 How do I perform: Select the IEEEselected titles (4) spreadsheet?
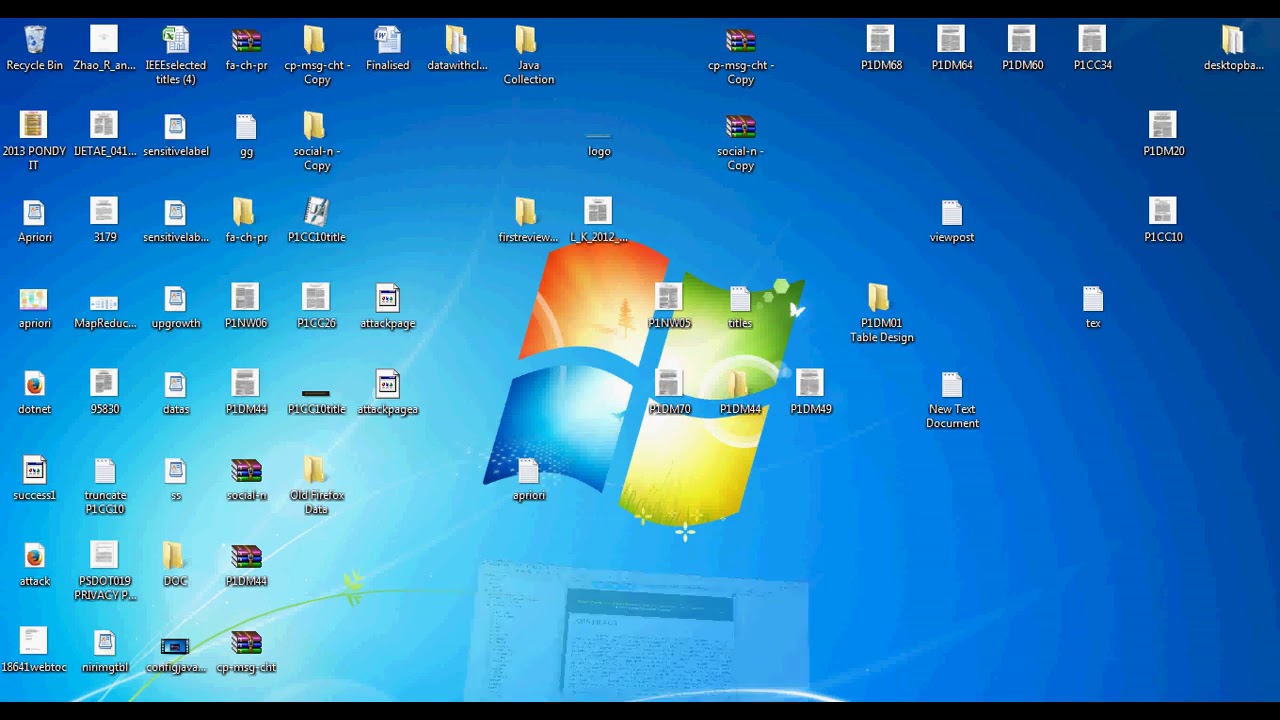[175, 41]
